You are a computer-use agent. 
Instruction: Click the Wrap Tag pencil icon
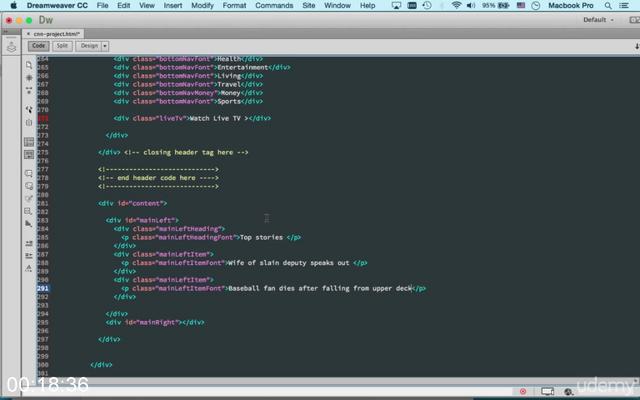tap(29, 199)
